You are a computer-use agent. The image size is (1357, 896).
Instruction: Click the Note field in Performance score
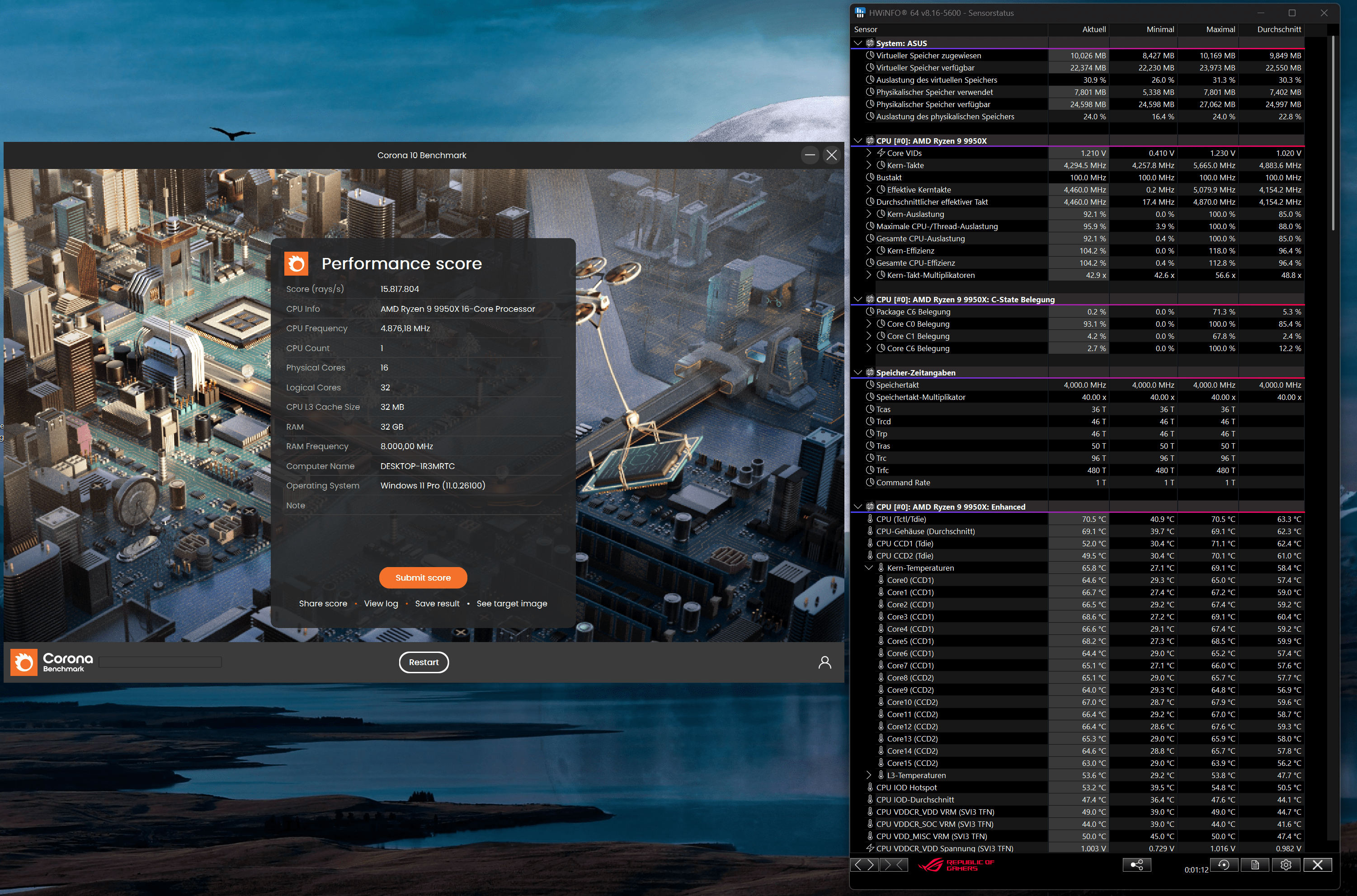(423, 505)
